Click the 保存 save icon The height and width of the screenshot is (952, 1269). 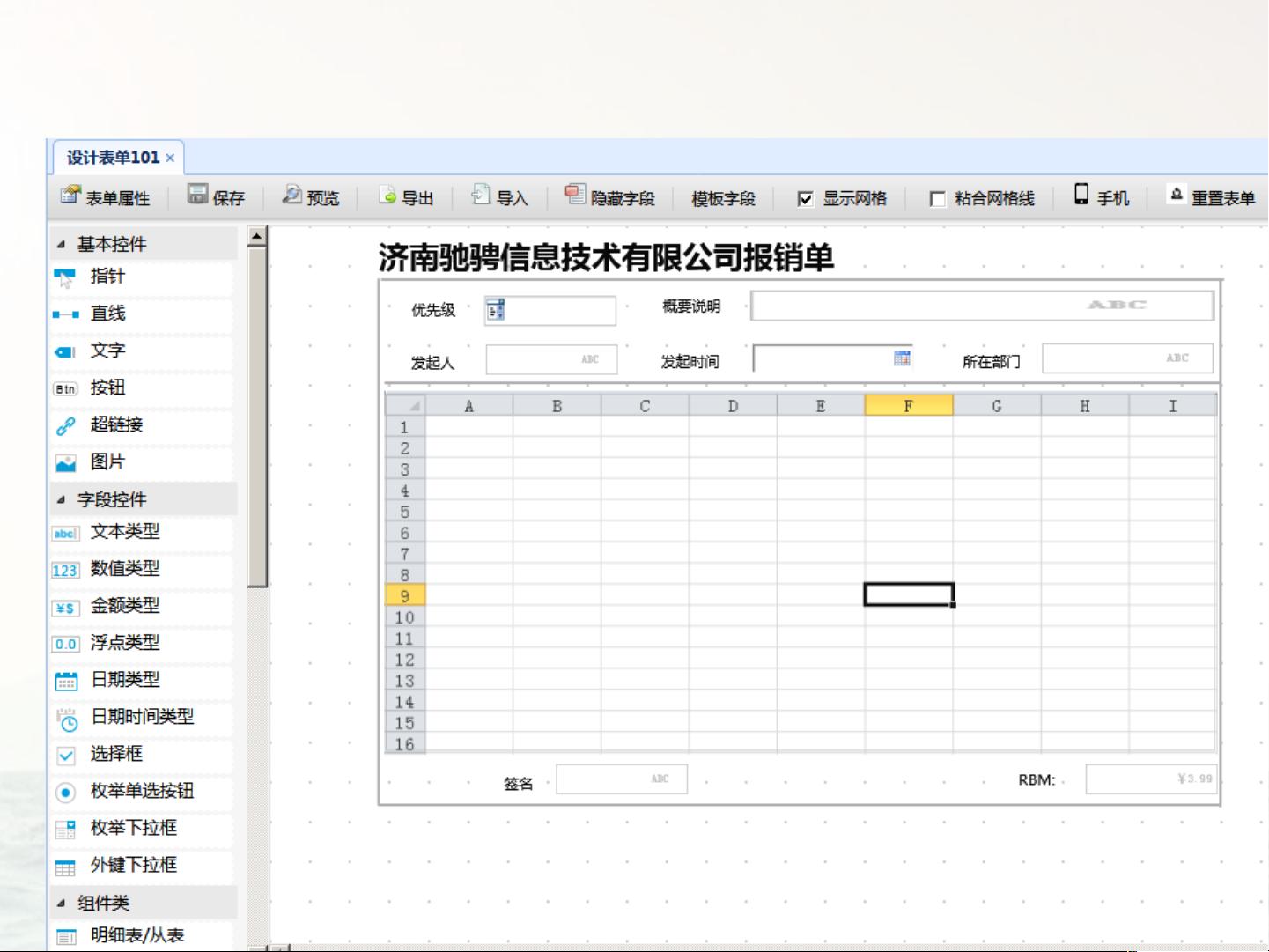[x=197, y=195]
